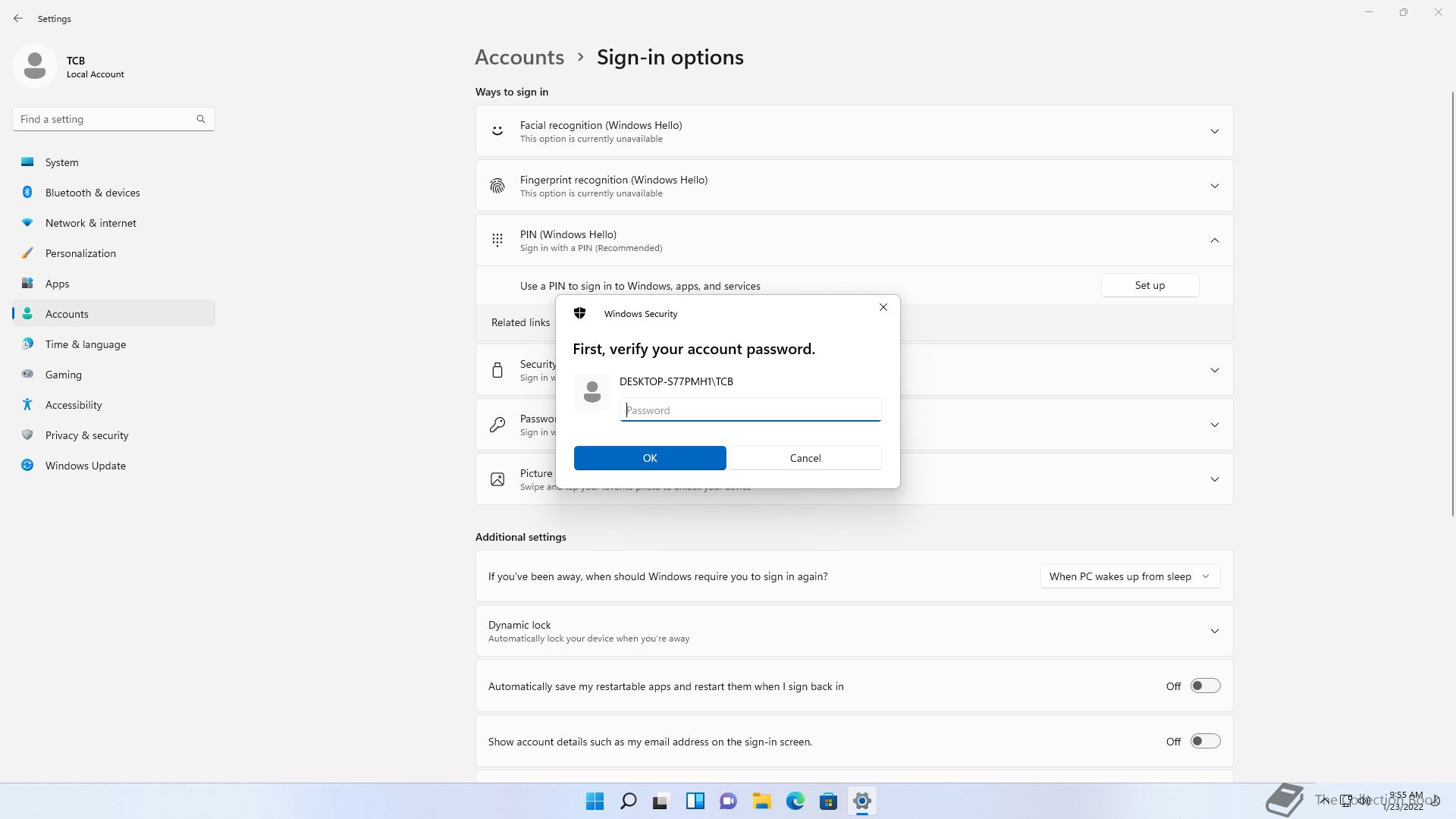The height and width of the screenshot is (819, 1456).
Task: Open Microsoft Edge from the taskbar
Action: pyautogui.click(x=795, y=801)
